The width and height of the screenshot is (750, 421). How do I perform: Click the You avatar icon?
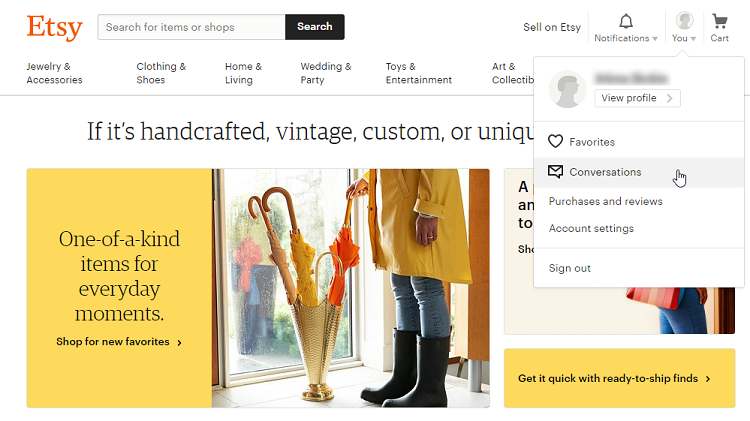pyautogui.click(x=684, y=20)
